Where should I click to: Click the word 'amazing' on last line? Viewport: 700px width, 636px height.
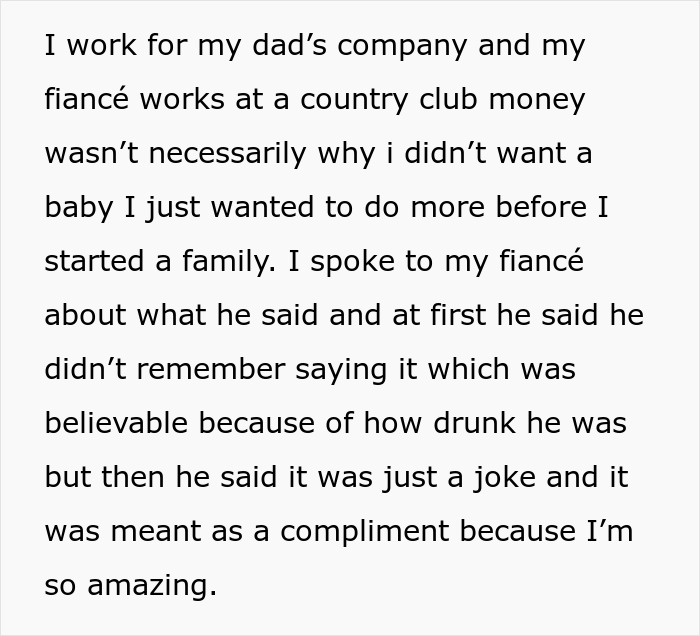pos(153,583)
